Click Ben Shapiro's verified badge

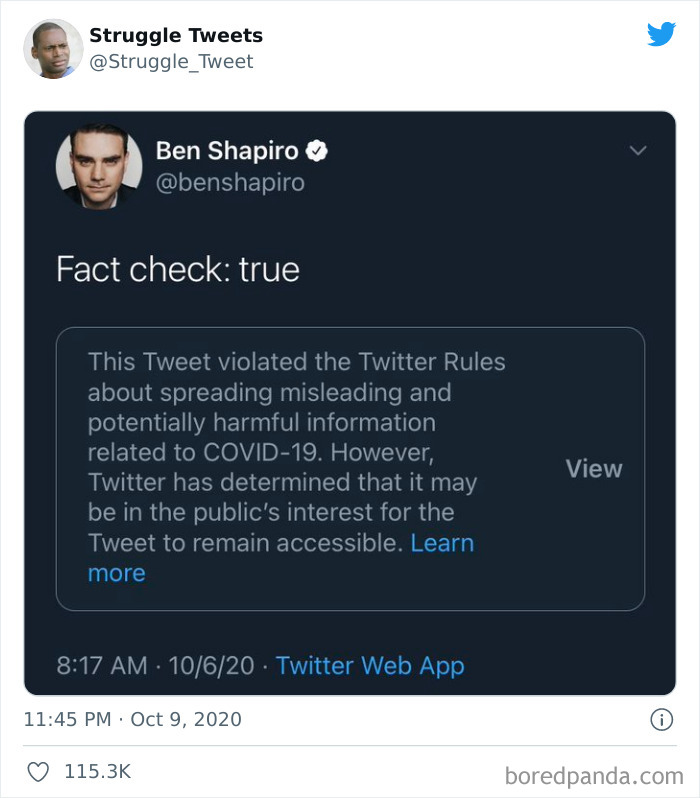pyautogui.click(x=317, y=151)
